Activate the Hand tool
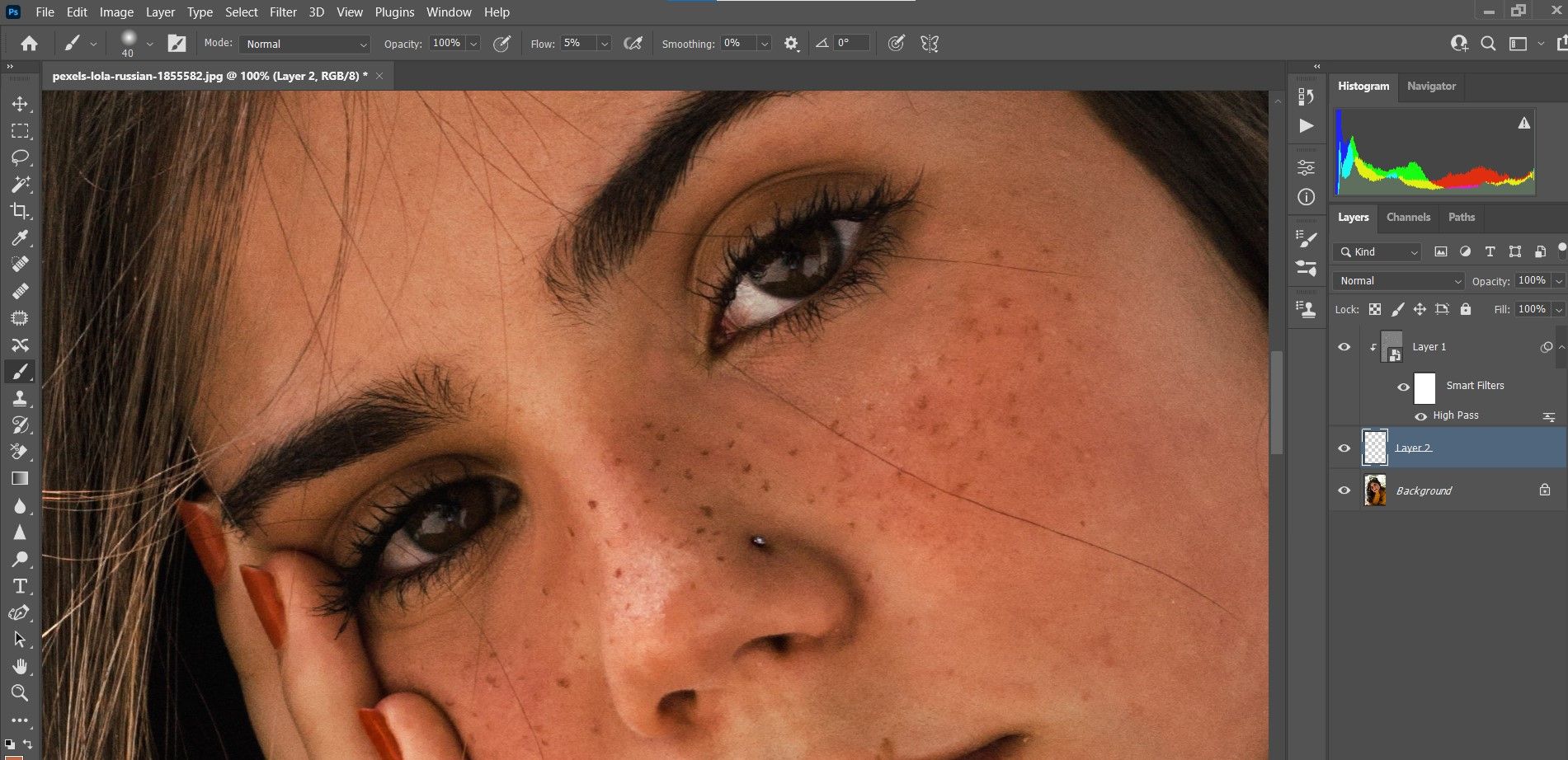Screen dimensions: 1568x760 tap(20, 666)
